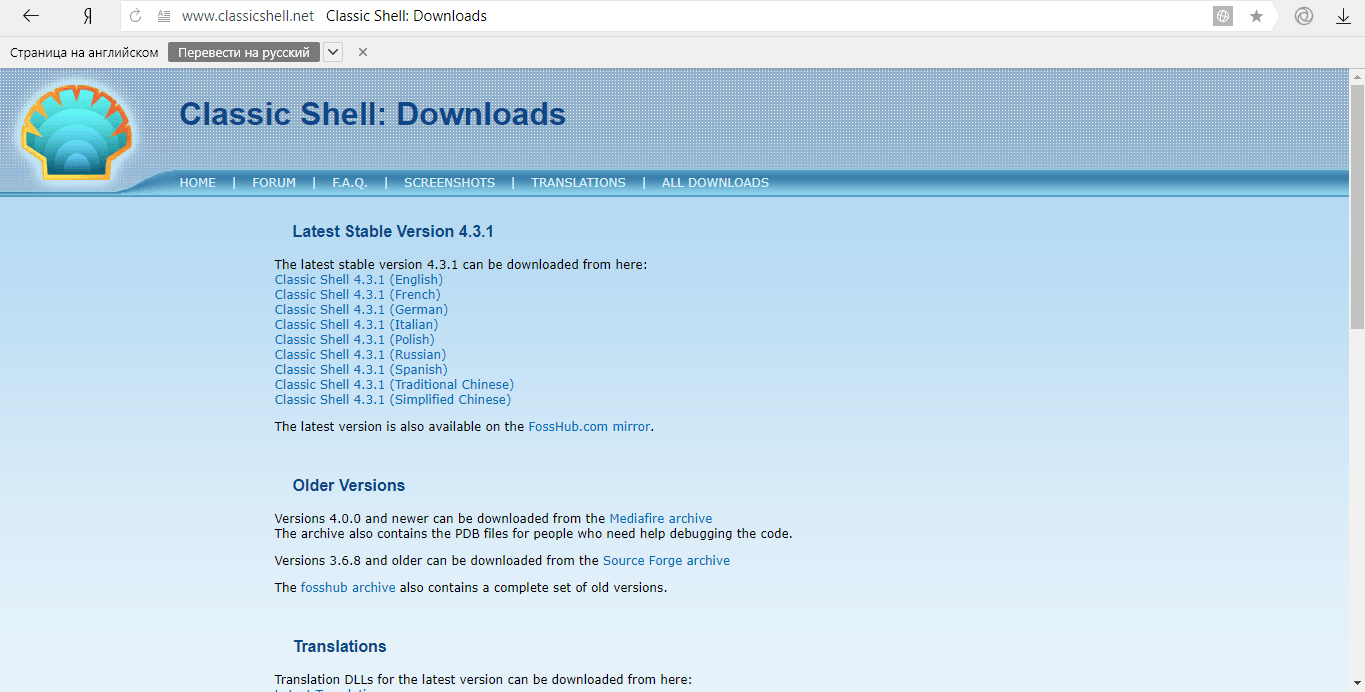Download Classic Shell 4.3.1 (Russian)
1365x692 pixels.
[x=361, y=355]
